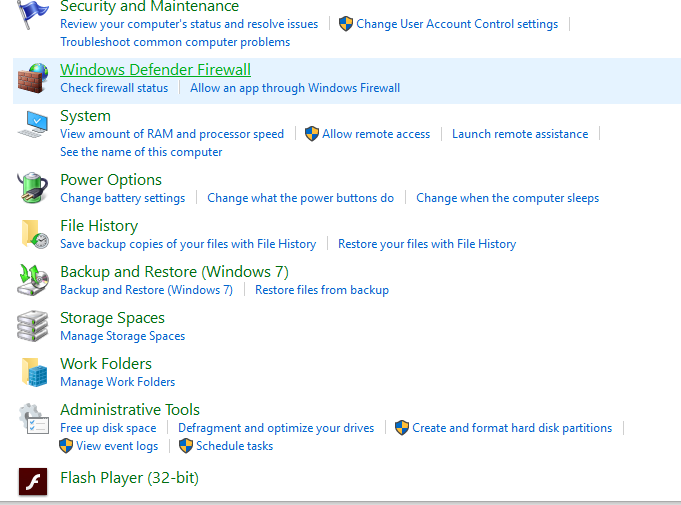This screenshot has height=505, width=681.
Task: Click Free up disk space
Action: (x=108, y=428)
